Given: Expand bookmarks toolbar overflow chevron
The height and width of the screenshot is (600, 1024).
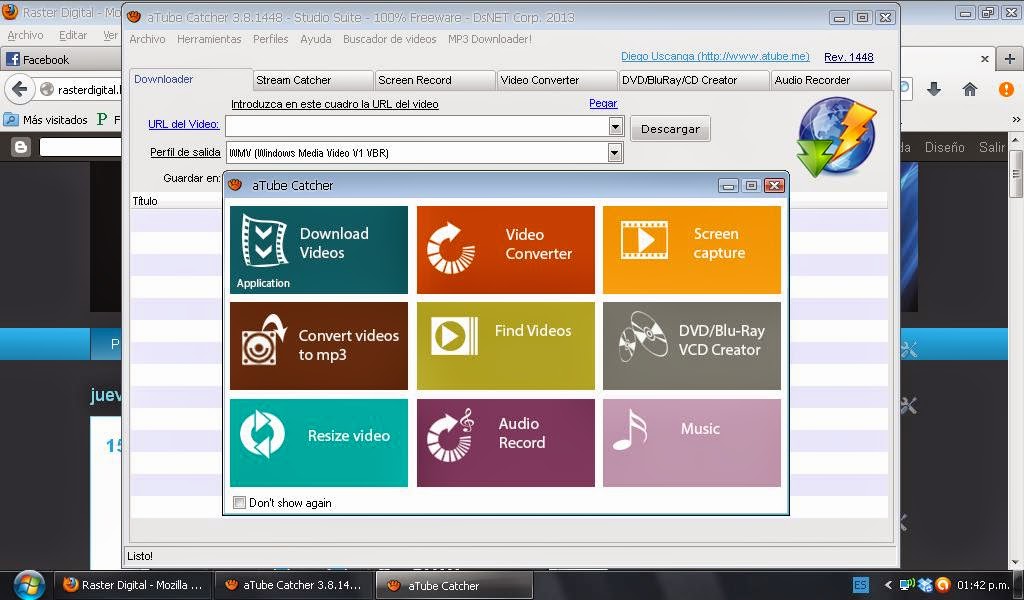Looking at the screenshot, I should click(x=1016, y=119).
